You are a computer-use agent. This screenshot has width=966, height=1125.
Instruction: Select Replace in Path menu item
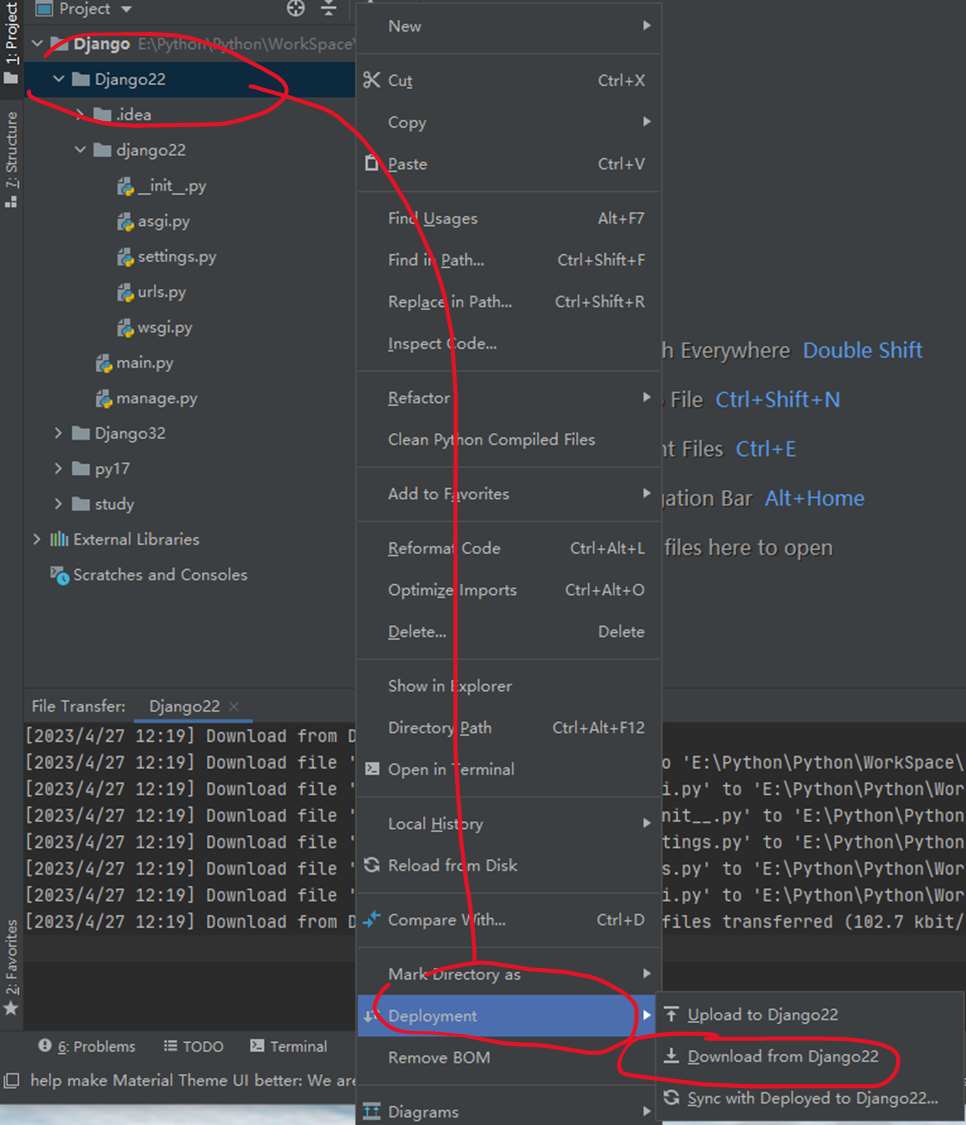coord(509,301)
